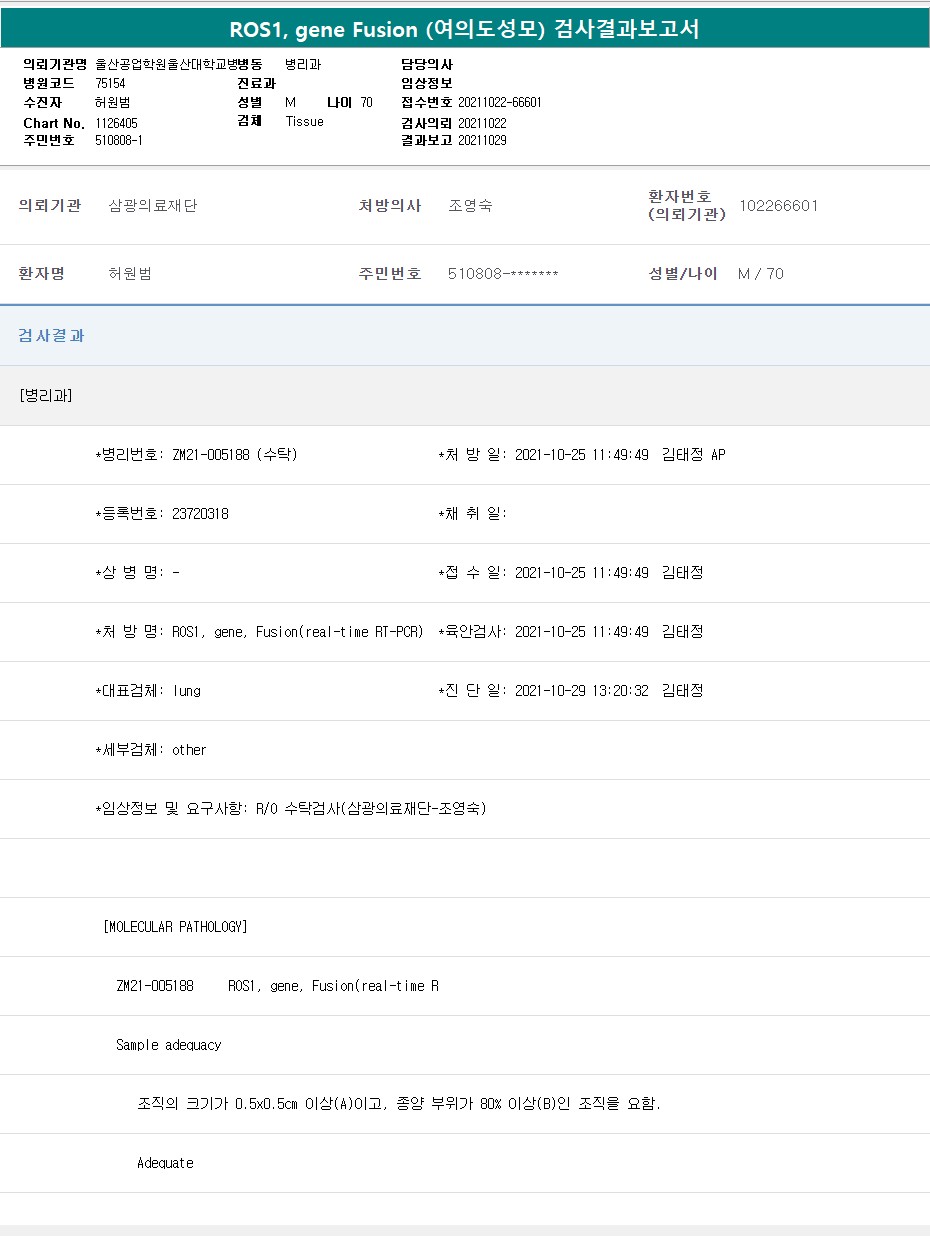The image size is (930, 1236).
Task: Select the patient number 102266601
Action: pyautogui.click(x=778, y=206)
